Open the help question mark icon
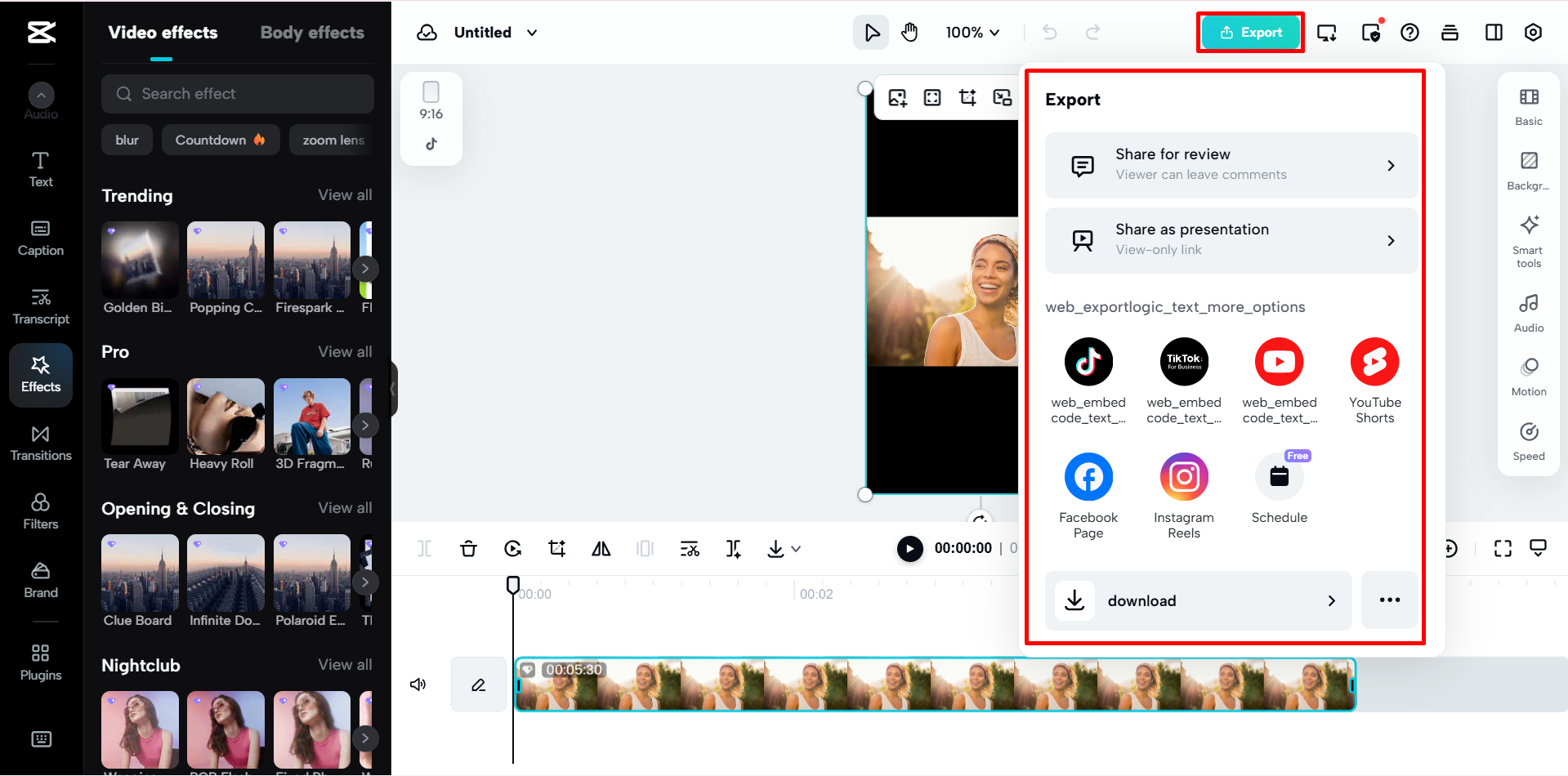1568x776 pixels. tap(1409, 33)
